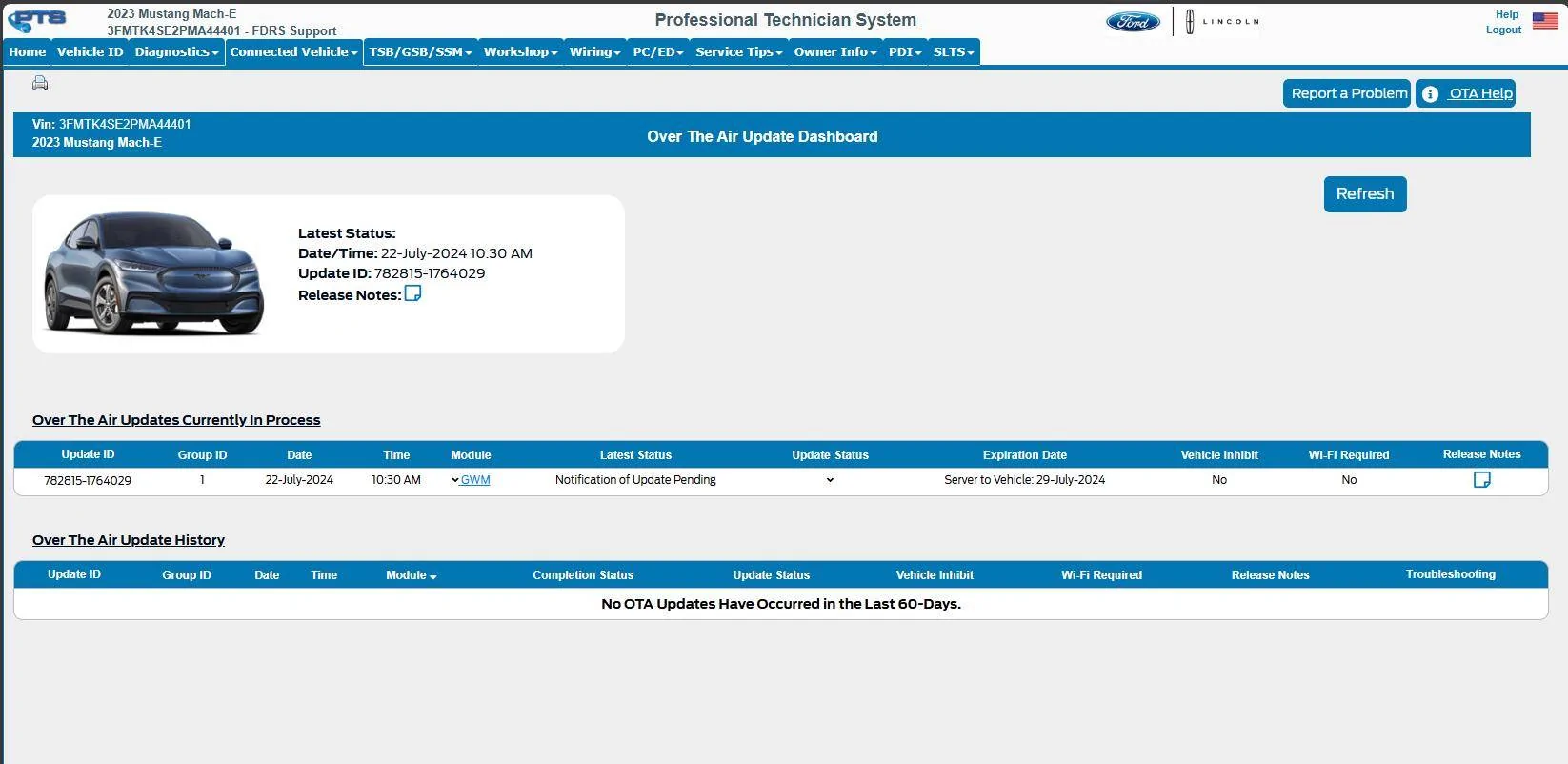Expand the Owner Info menu
Screen dimensions: 1568x764
coord(835,51)
